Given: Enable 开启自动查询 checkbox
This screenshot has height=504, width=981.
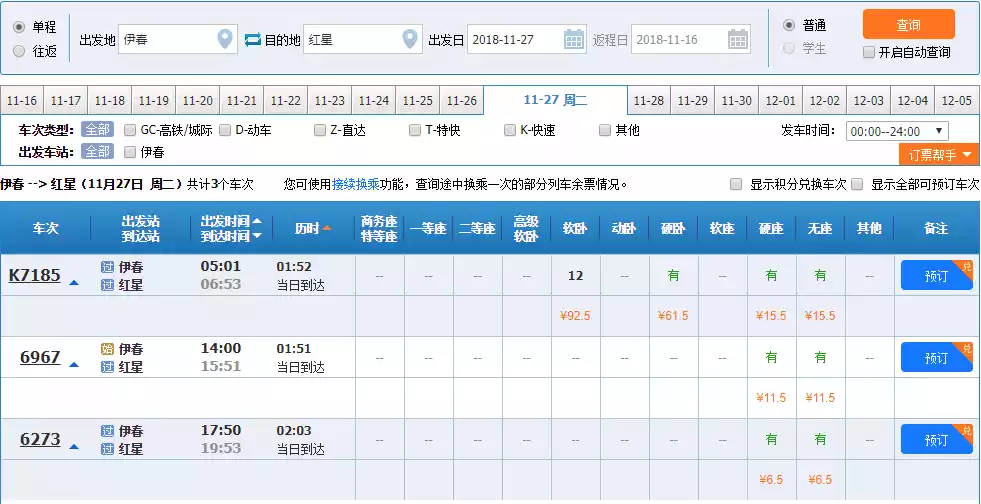Looking at the screenshot, I should [869, 52].
